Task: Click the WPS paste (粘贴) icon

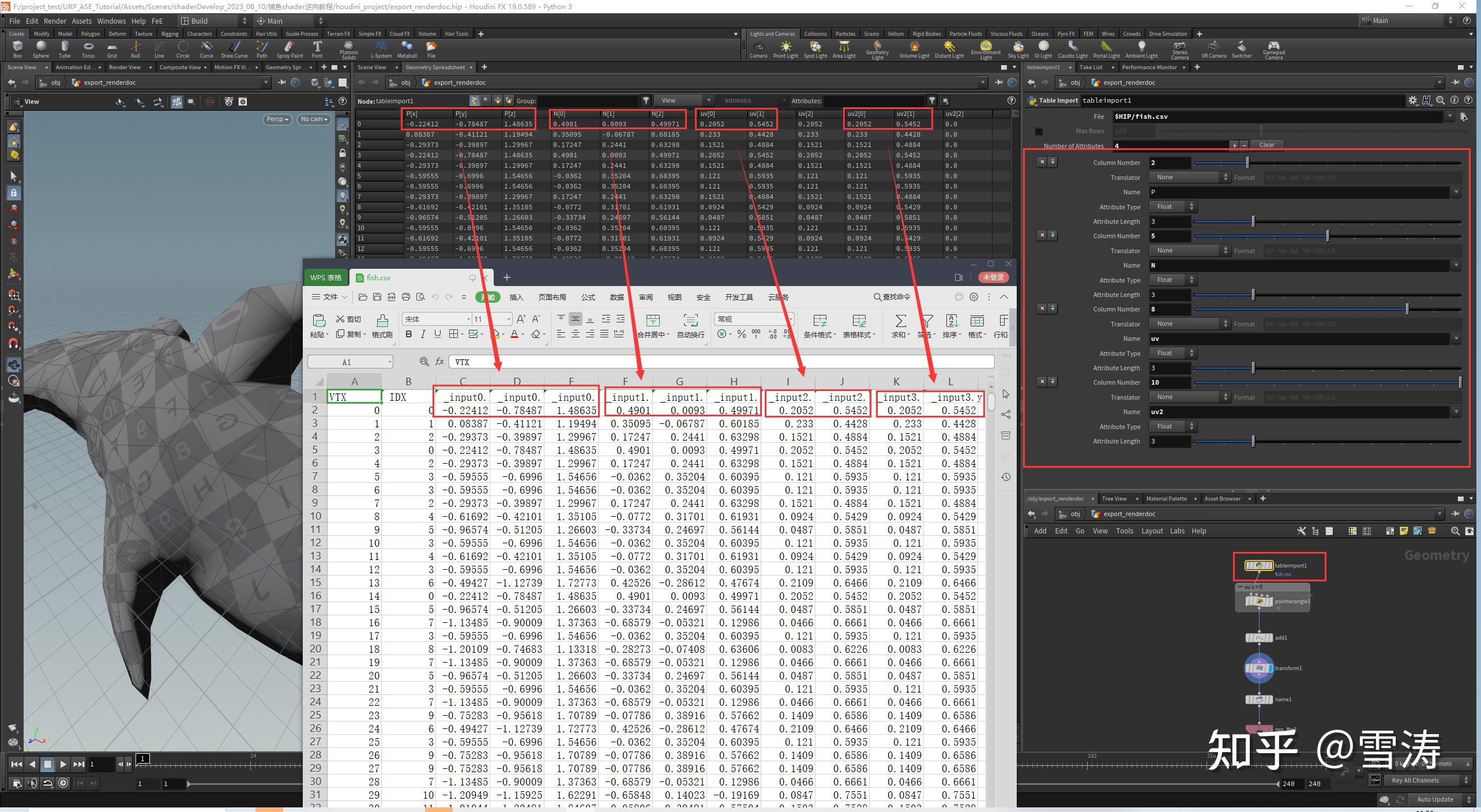Action: tap(319, 326)
